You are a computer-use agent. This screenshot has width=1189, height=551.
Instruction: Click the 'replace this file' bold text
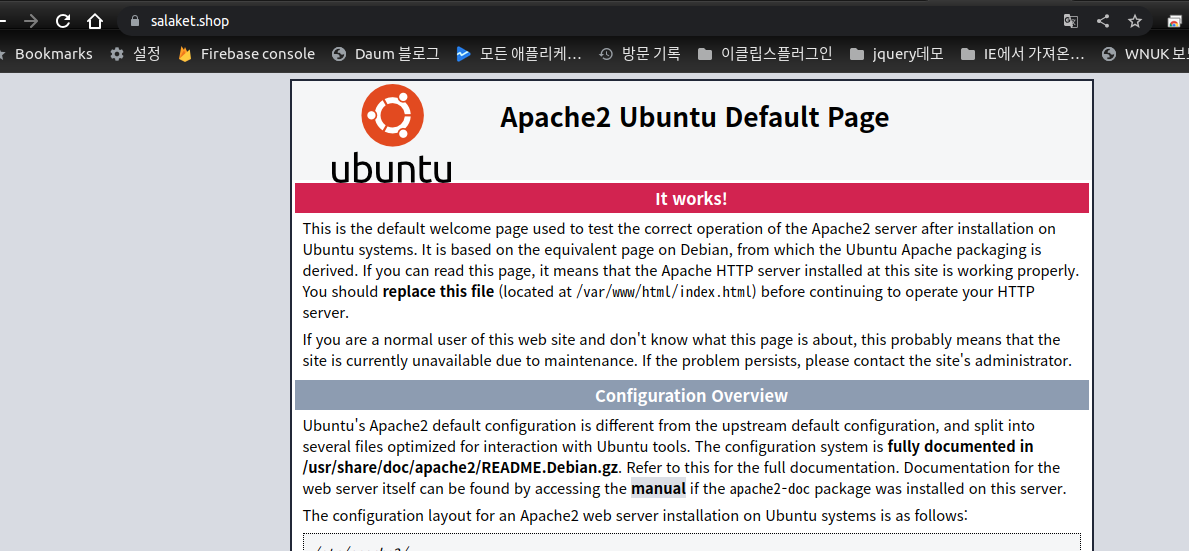[438, 292]
